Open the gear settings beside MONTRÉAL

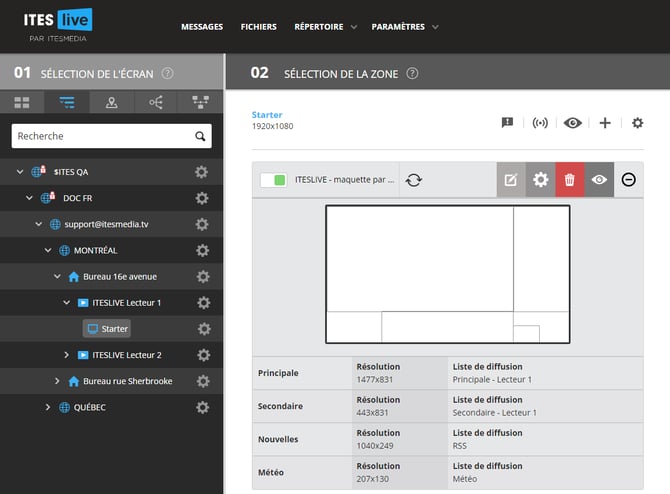click(202, 250)
